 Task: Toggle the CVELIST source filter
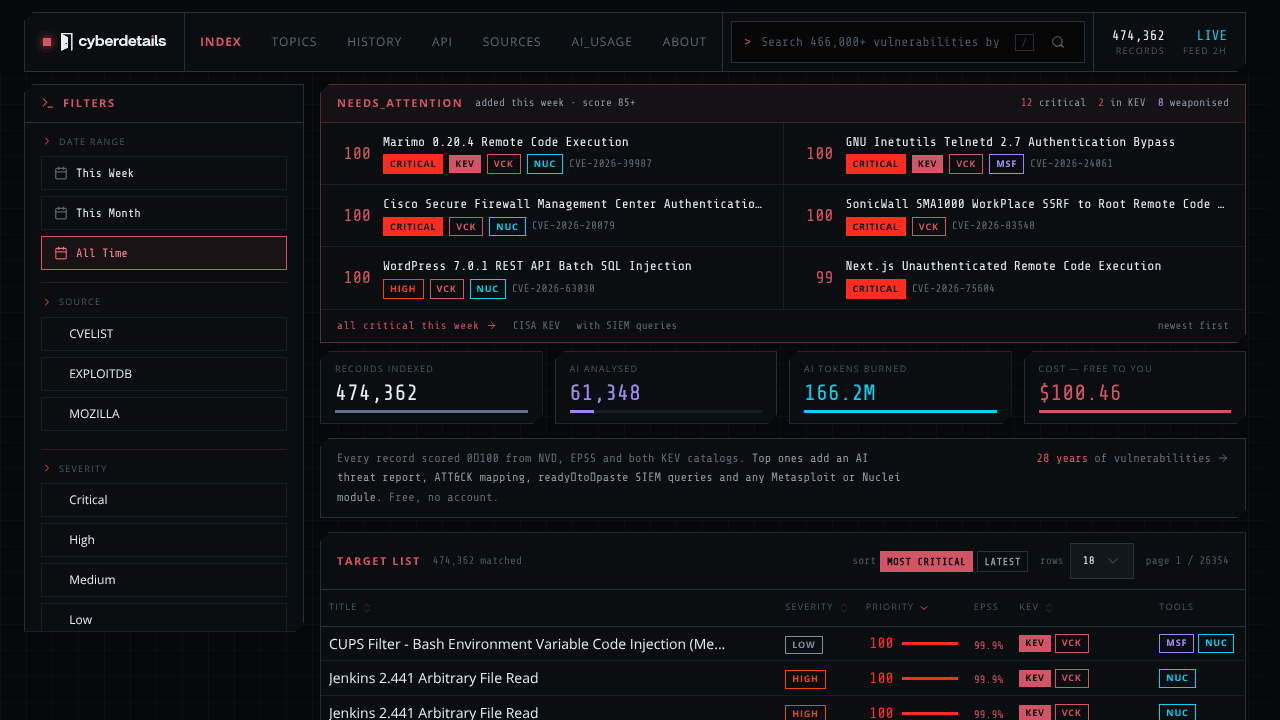coord(164,334)
